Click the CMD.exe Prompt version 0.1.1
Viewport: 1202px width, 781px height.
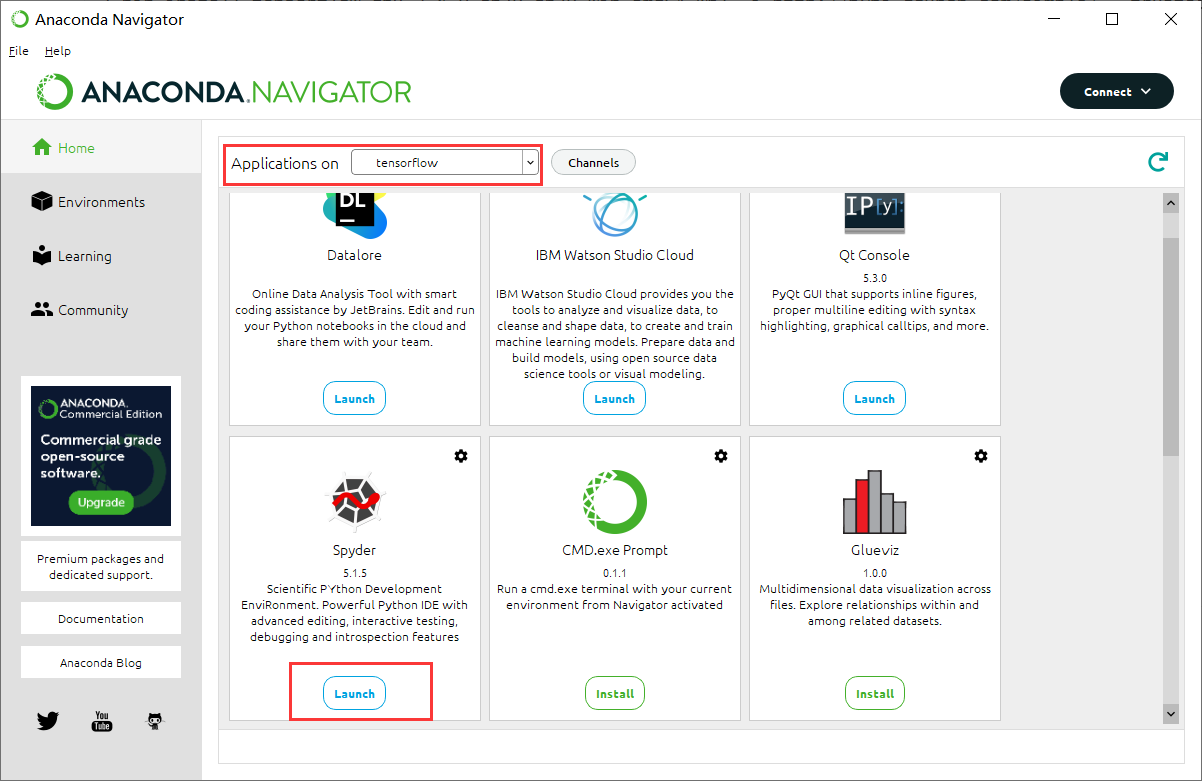tap(614, 573)
